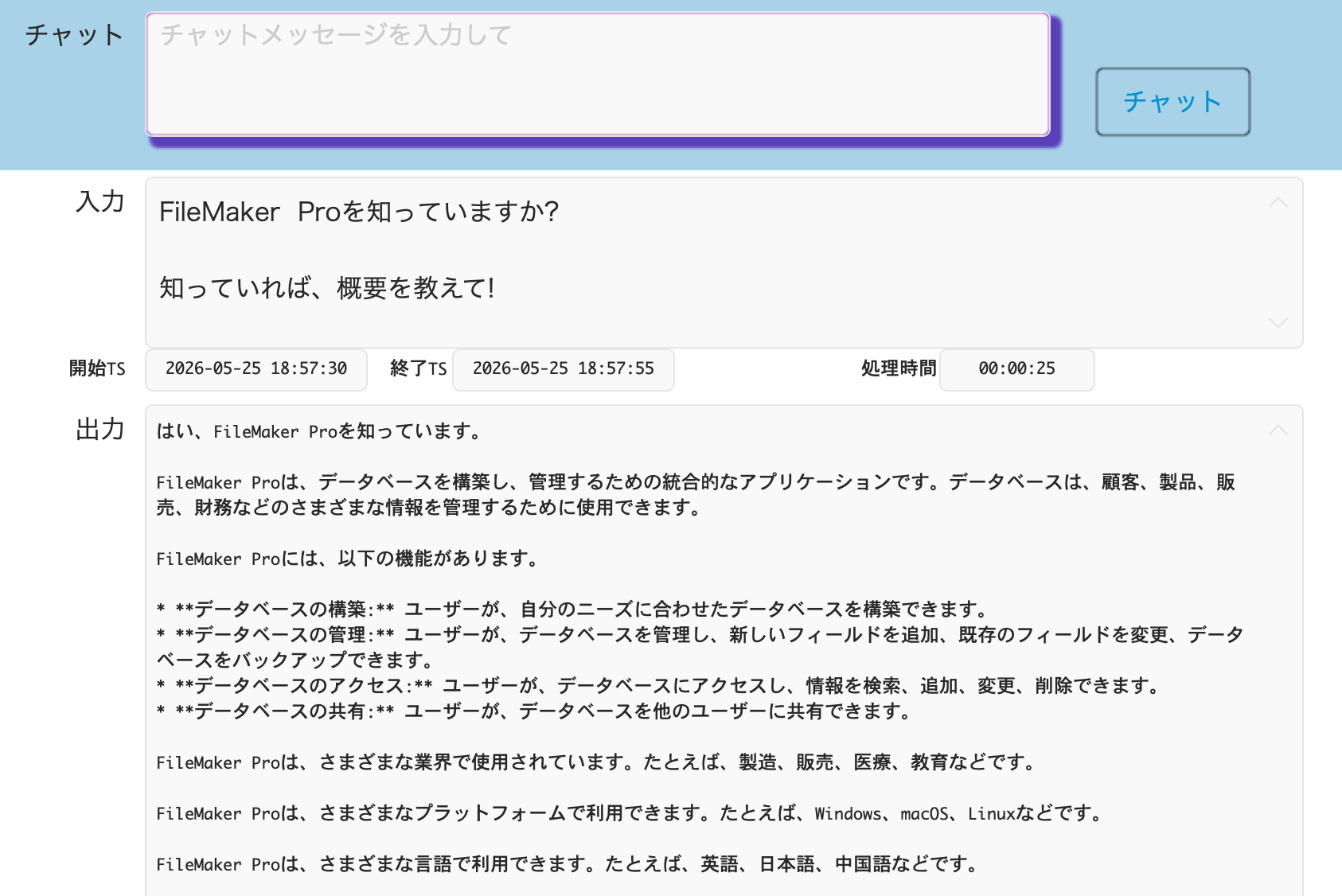The width and height of the screenshot is (1342, 896).
Task: Click the text '知っていれば、概要を教えて!'
Action: (x=327, y=288)
